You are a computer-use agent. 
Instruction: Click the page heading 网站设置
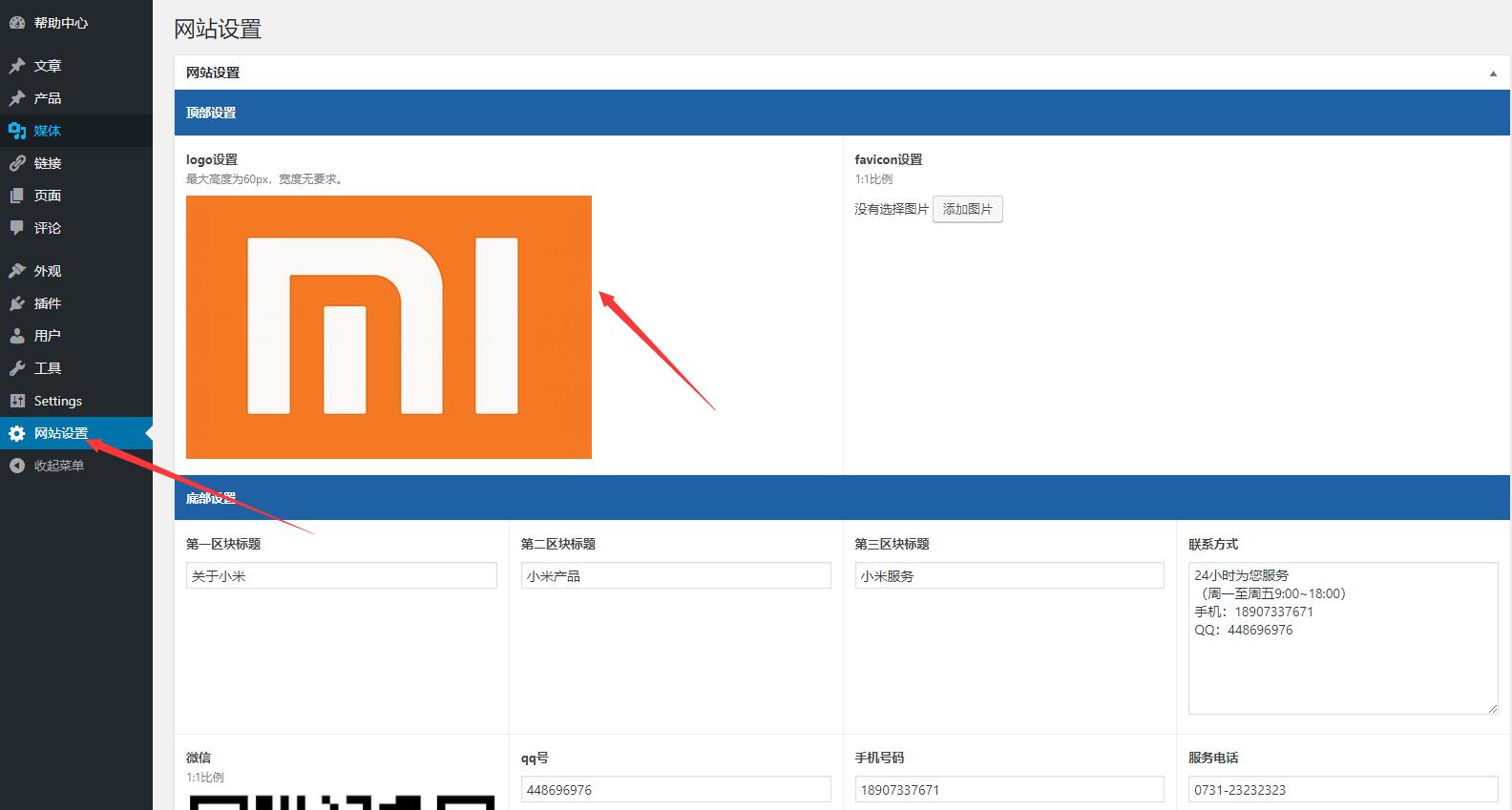(218, 29)
